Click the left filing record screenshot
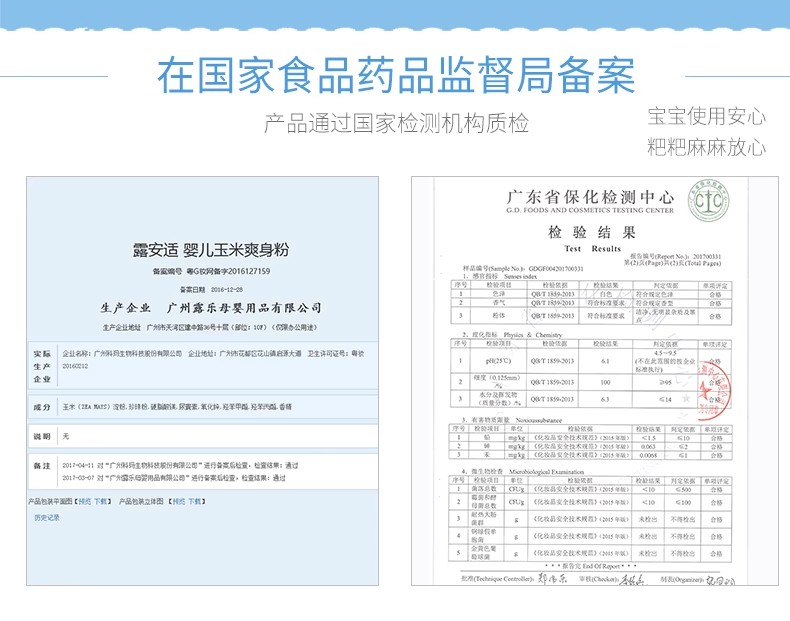 point(203,381)
